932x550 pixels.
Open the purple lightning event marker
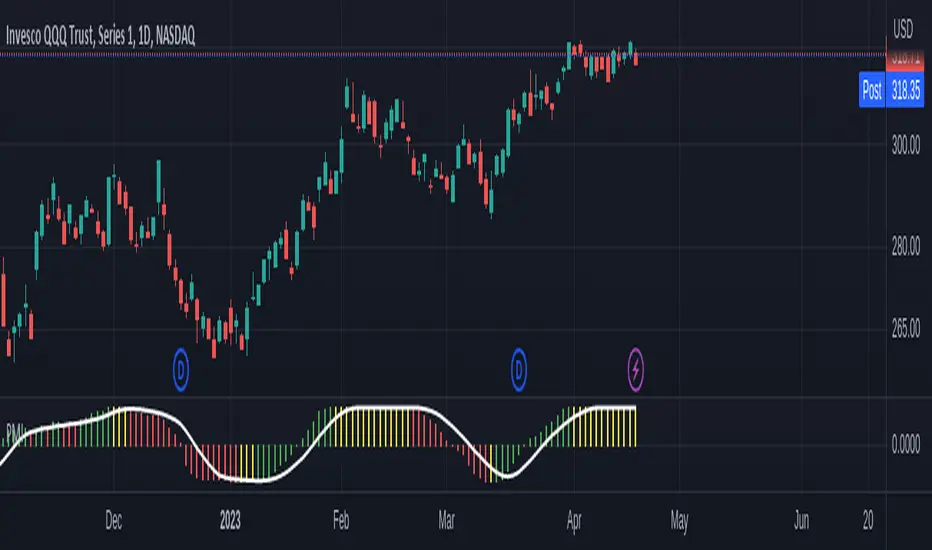[635, 370]
